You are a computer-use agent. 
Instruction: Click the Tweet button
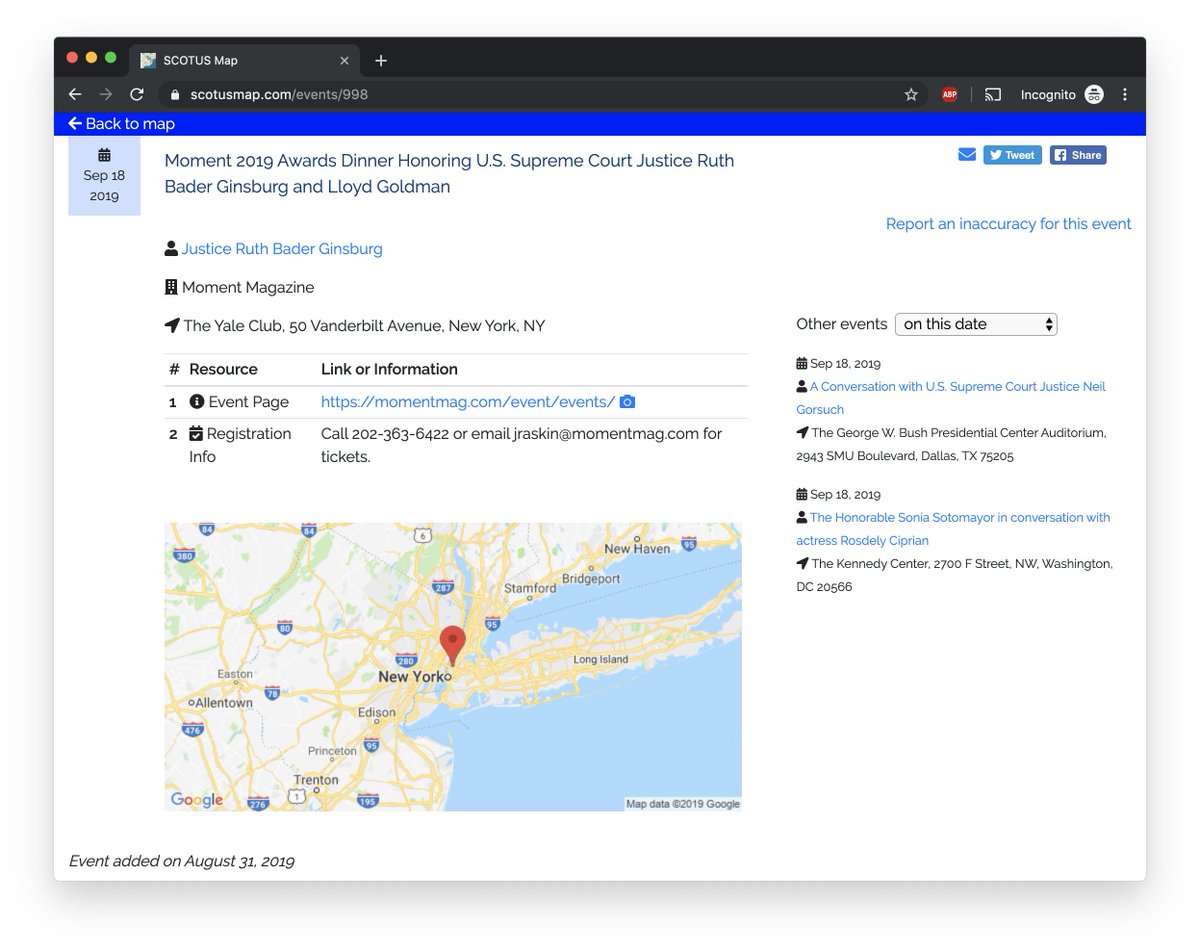click(x=1012, y=155)
